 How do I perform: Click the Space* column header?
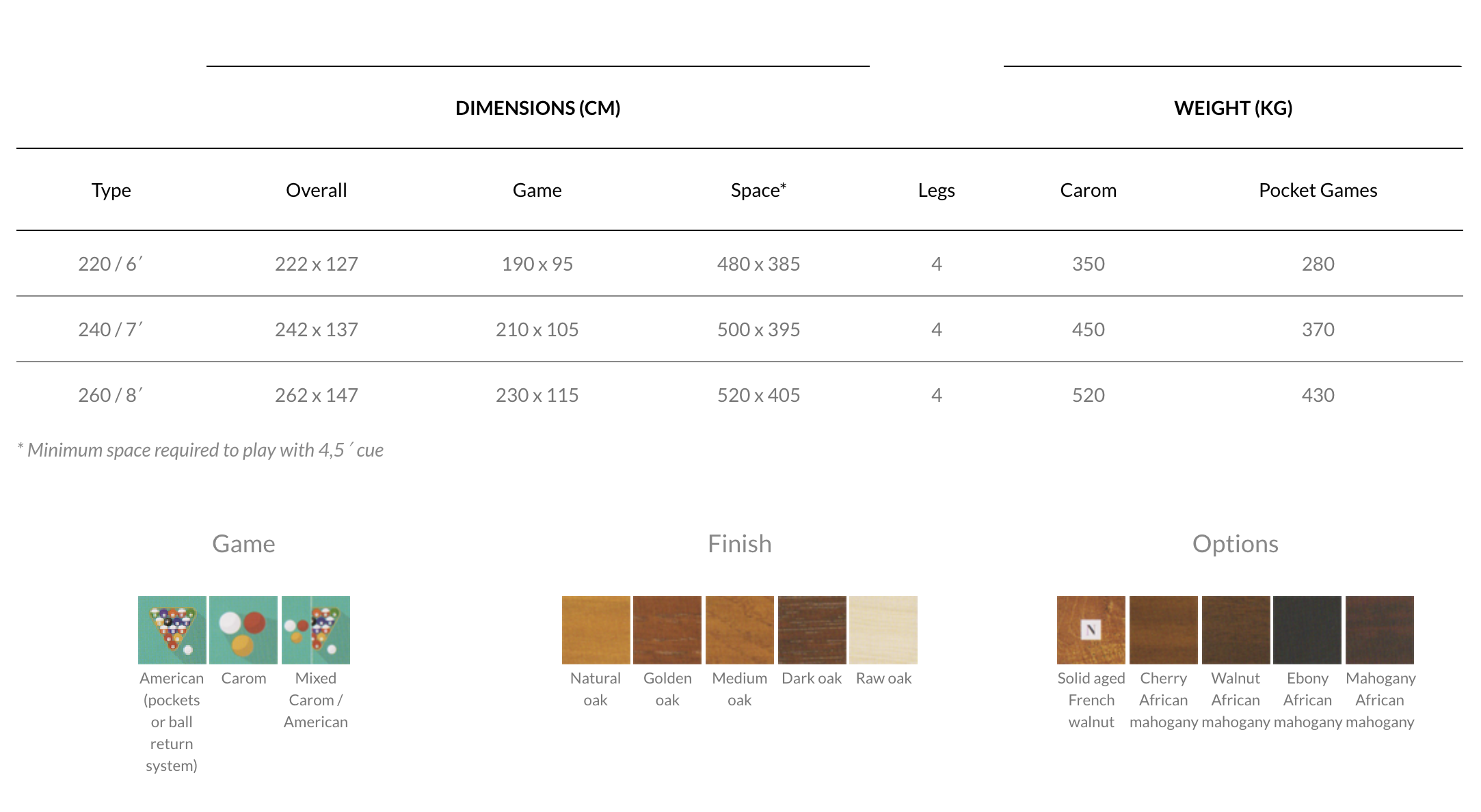758,190
